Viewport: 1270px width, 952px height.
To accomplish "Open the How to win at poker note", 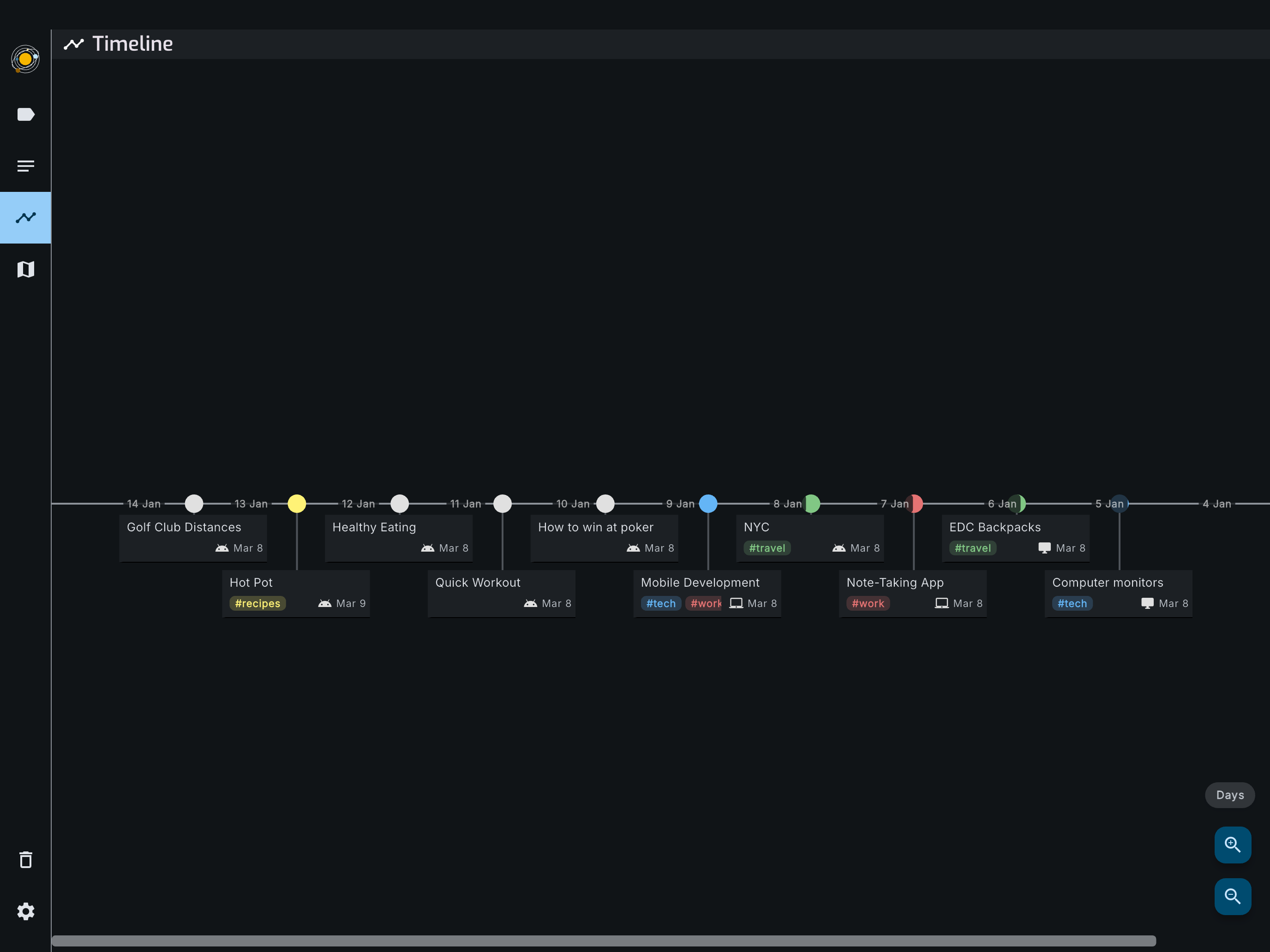I will click(605, 538).
